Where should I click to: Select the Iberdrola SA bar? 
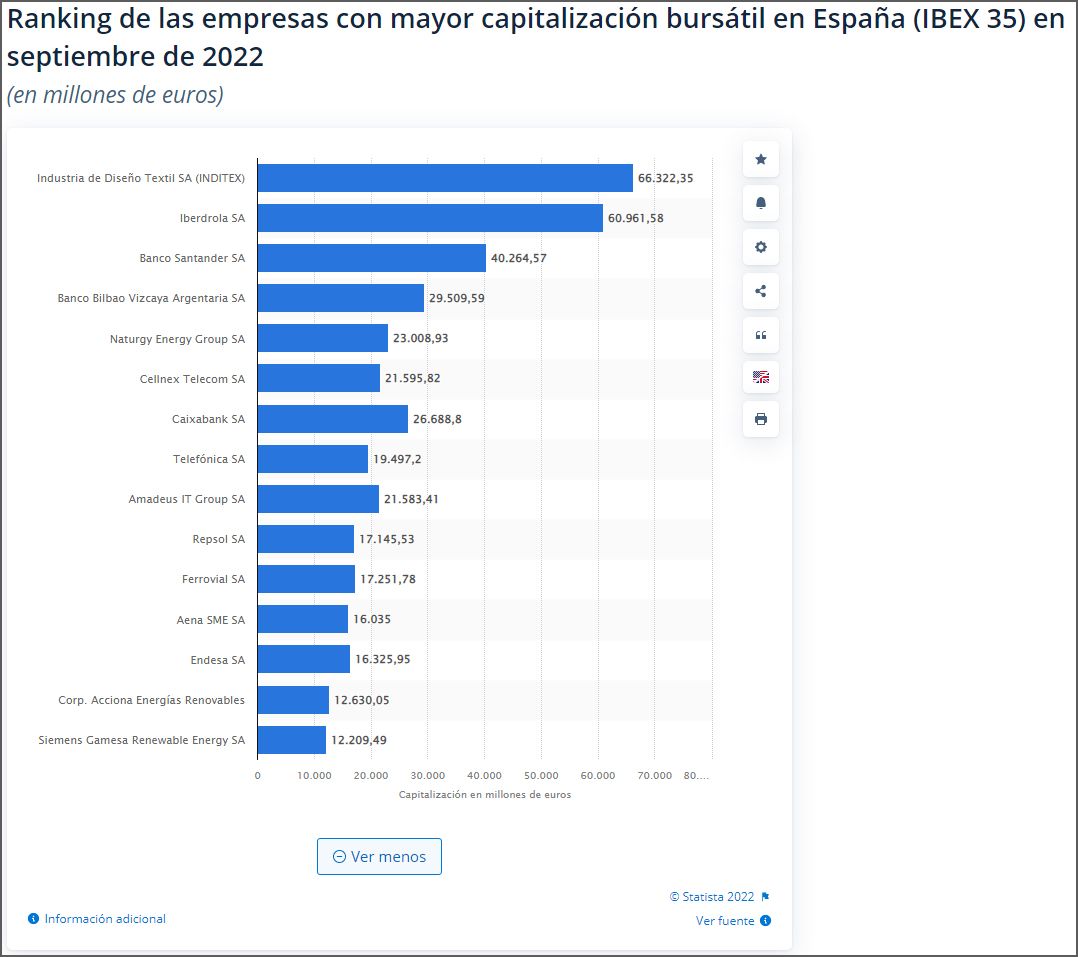click(x=430, y=217)
